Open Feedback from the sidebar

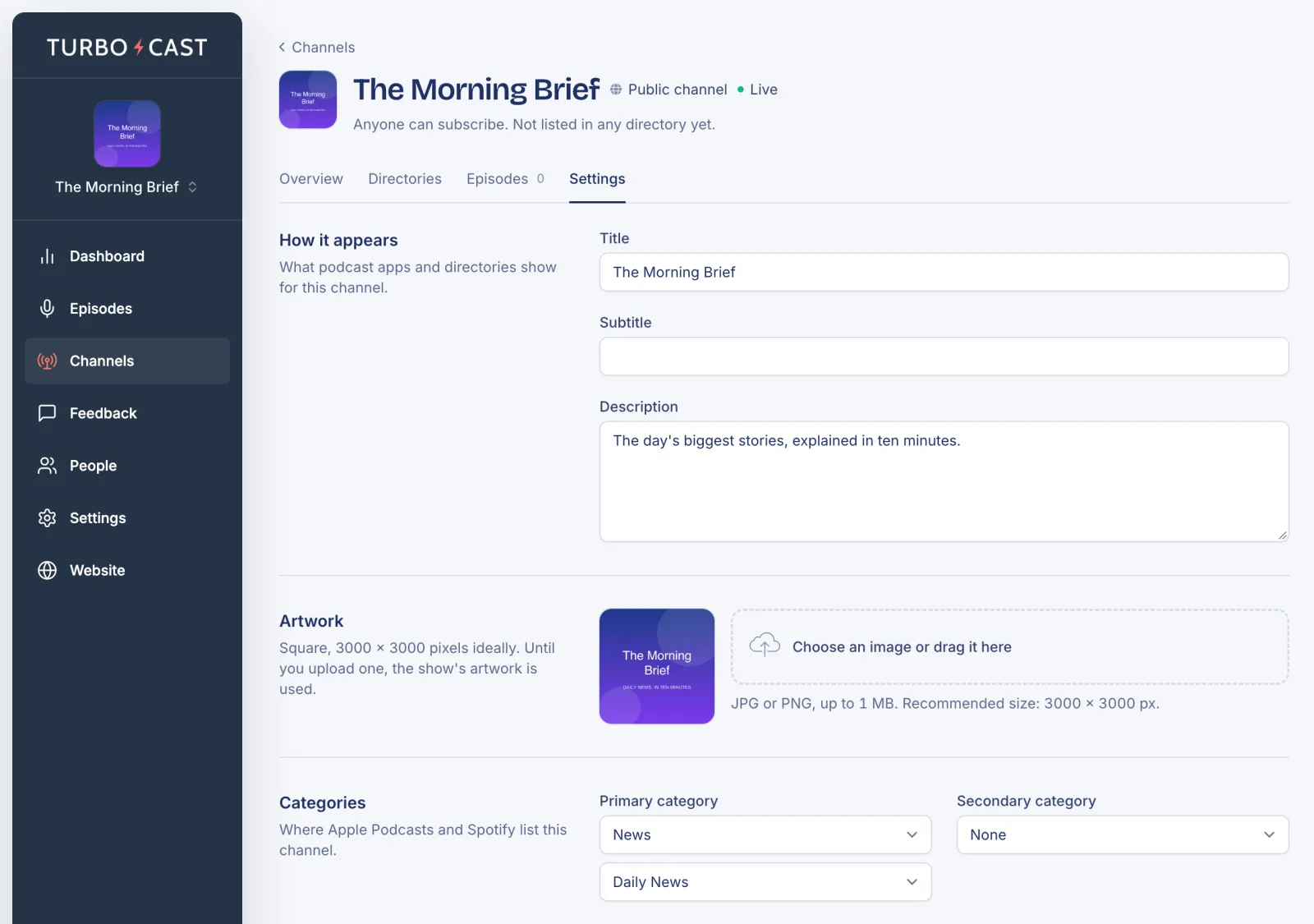[x=127, y=413]
